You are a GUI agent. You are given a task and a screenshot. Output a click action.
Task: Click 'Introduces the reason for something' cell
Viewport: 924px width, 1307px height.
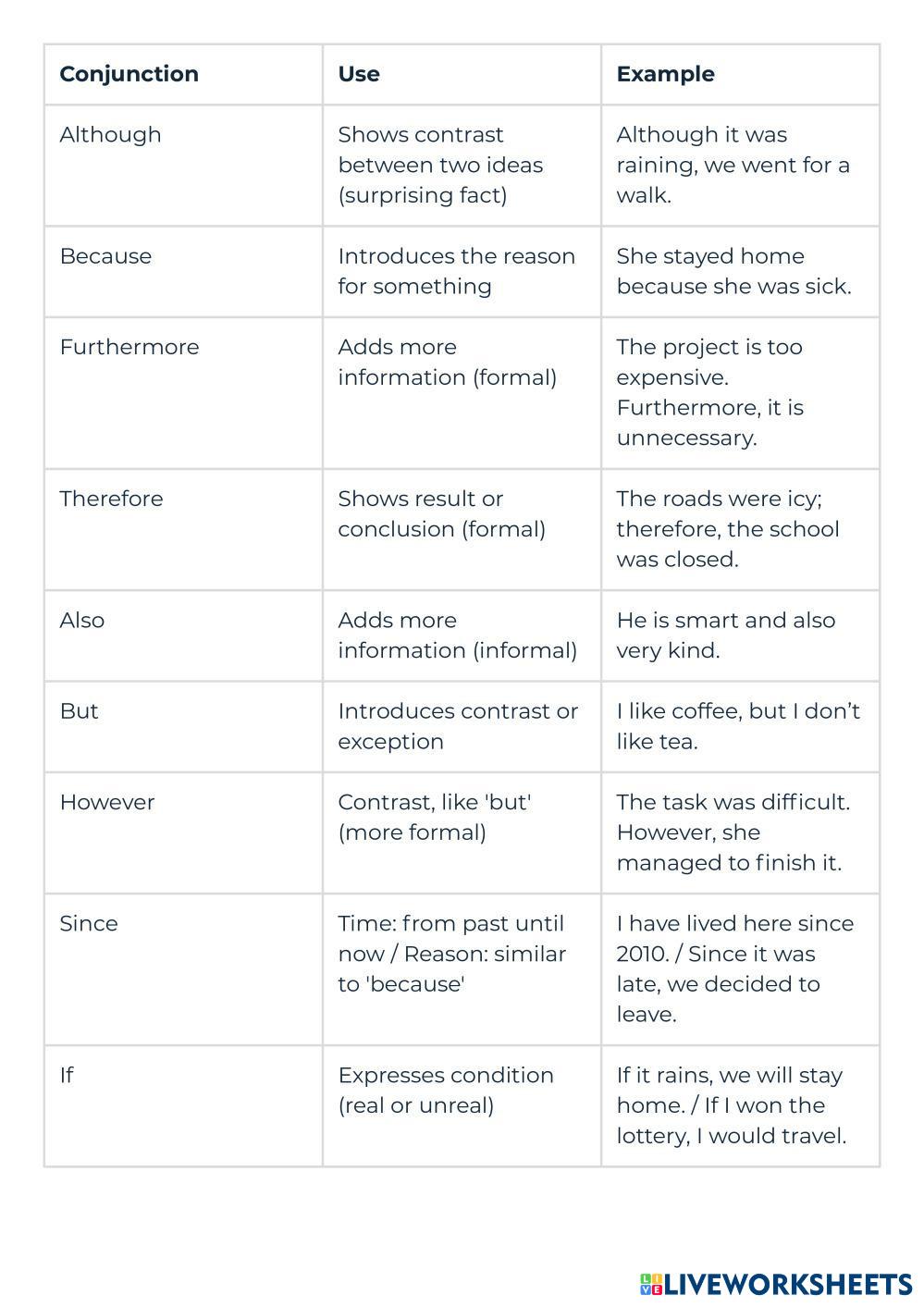pyautogui.click(x=456, y=271)
